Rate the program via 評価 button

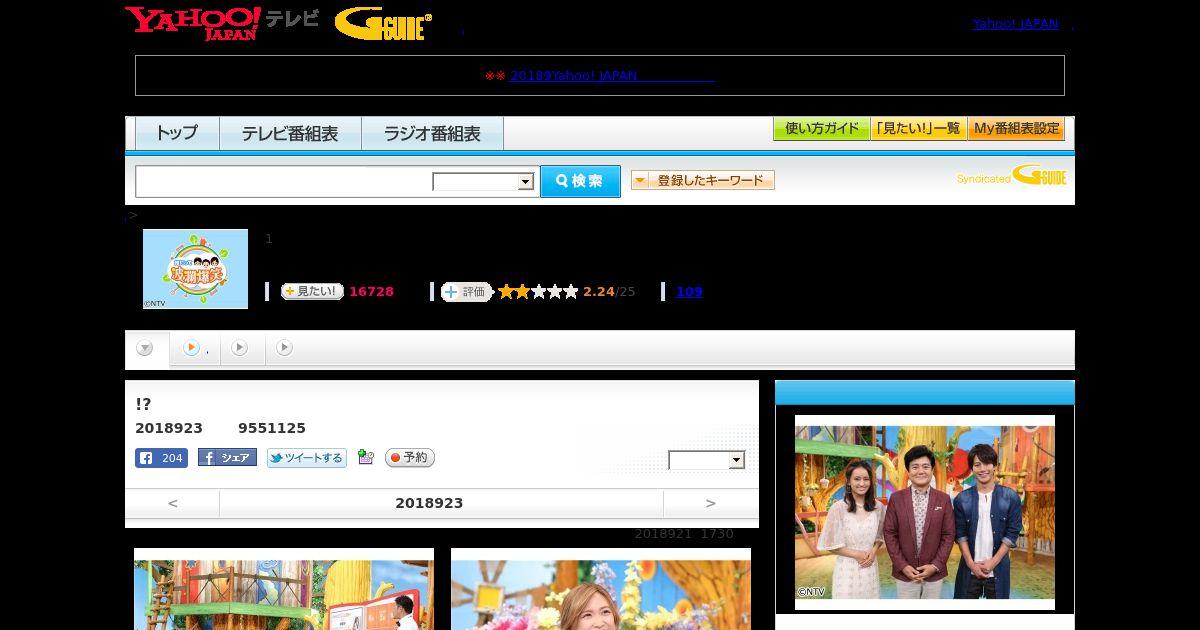[467, 292]
